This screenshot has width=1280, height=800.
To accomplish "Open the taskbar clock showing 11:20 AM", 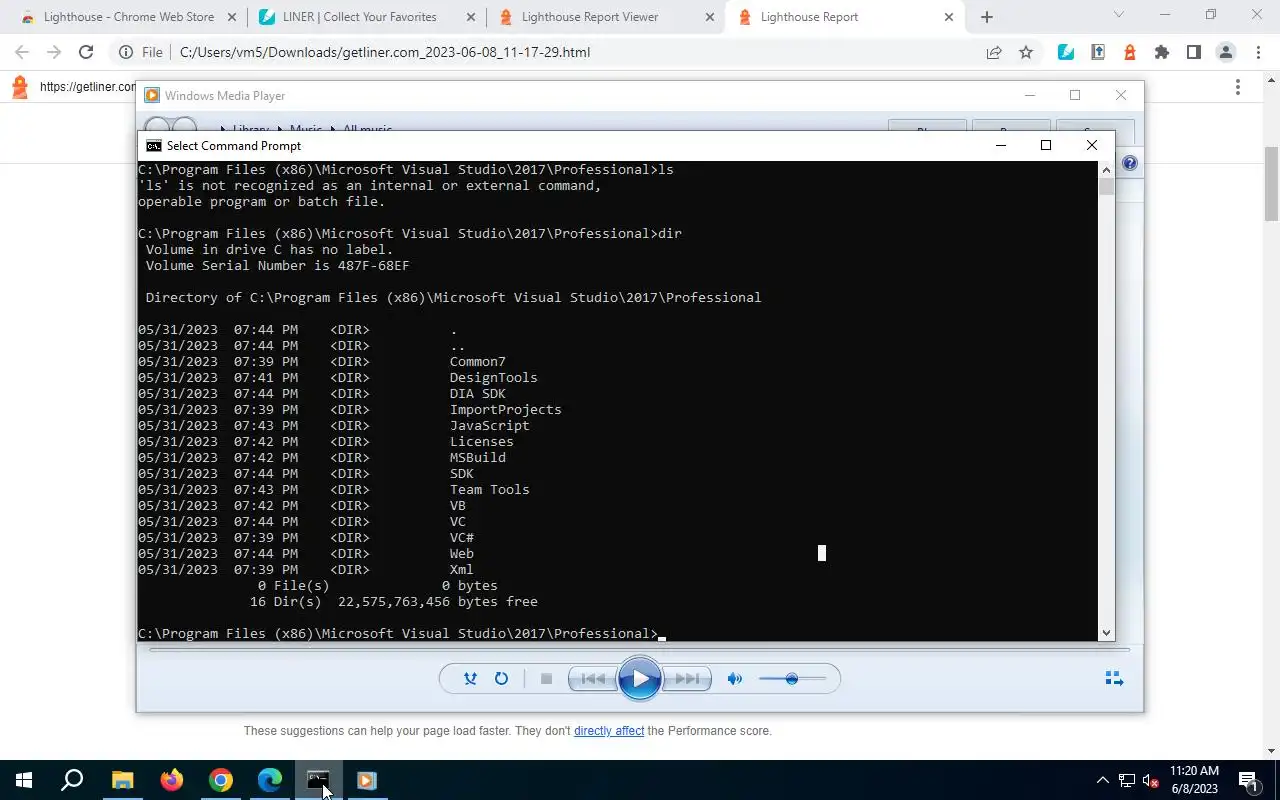I will 1194,780.
